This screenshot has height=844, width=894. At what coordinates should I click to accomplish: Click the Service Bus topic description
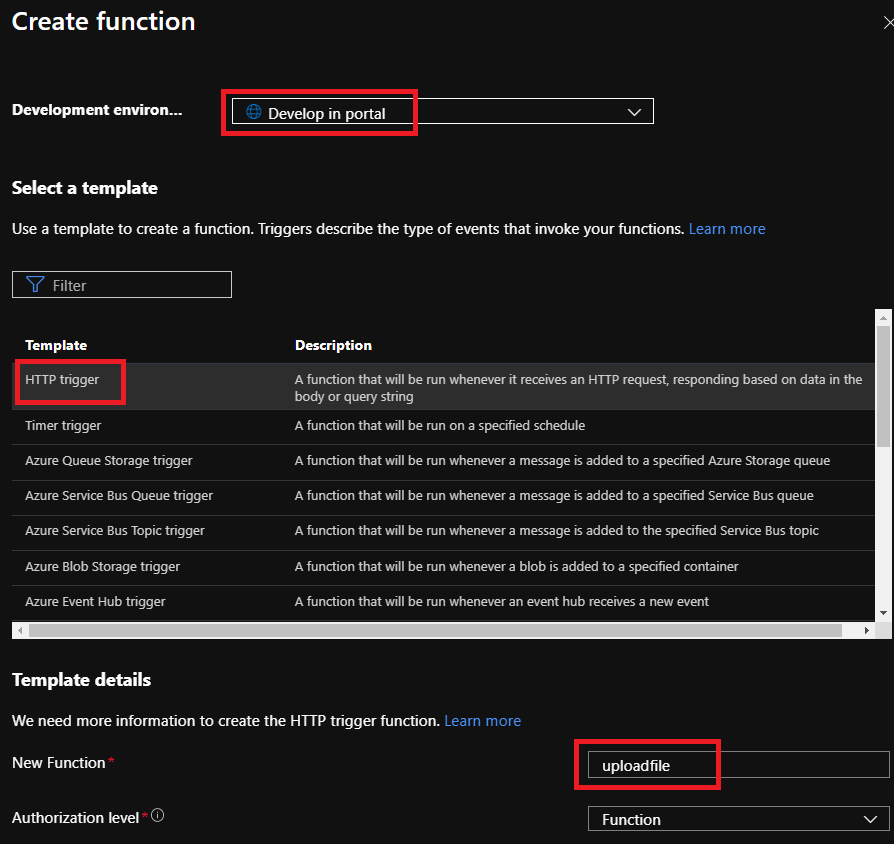[556, 531]
